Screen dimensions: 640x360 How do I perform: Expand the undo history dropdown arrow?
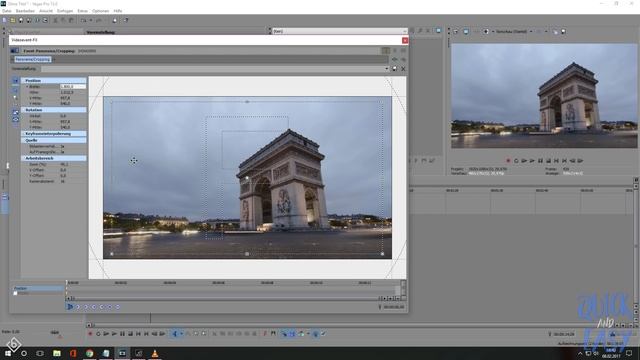click(x=91, y=20)
